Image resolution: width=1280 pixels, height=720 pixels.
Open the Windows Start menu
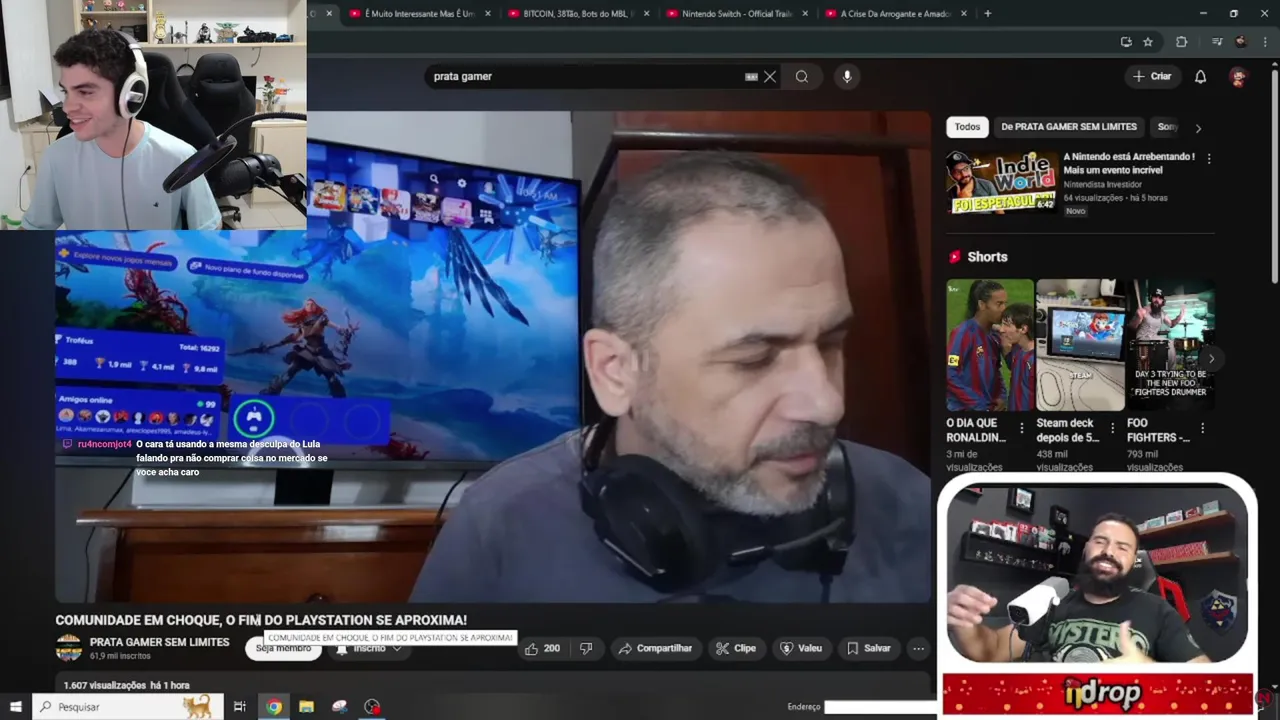[16, 707]
